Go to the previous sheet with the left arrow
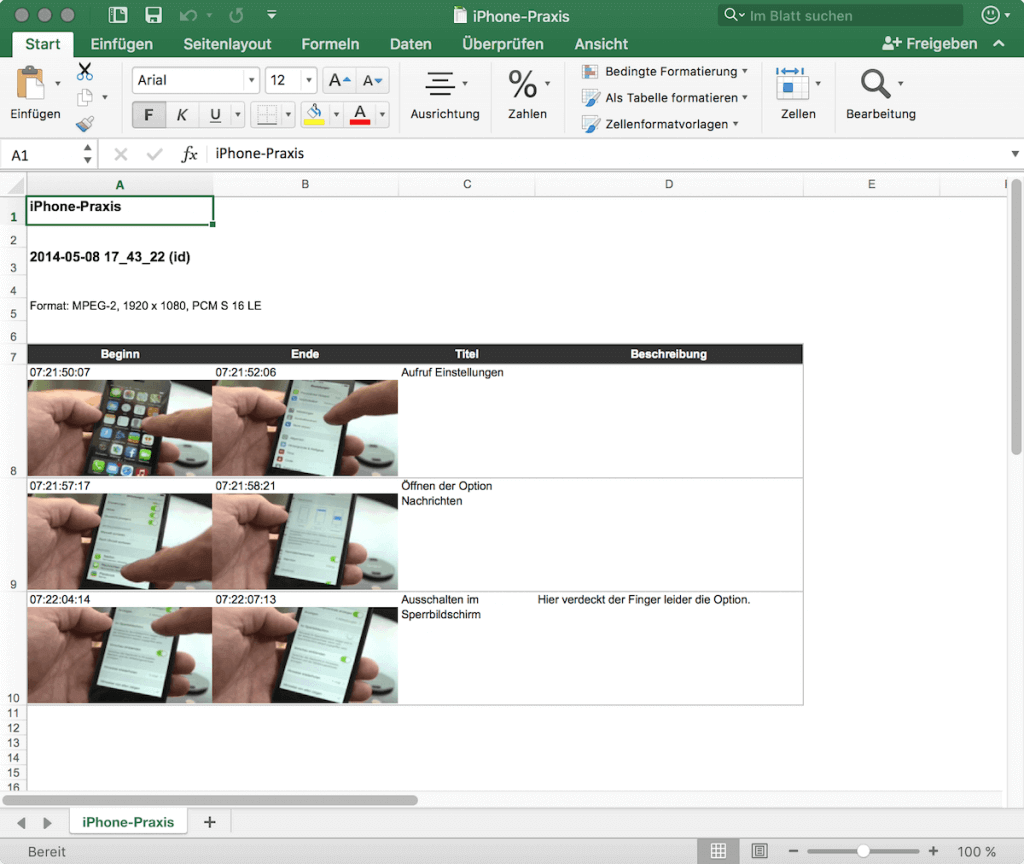The height and width of the screenshot is (864, 1024). [x=22, y=823]
